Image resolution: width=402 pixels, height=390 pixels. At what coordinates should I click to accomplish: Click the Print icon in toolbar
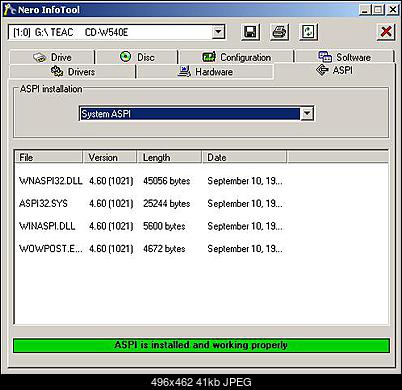(279, 32)
